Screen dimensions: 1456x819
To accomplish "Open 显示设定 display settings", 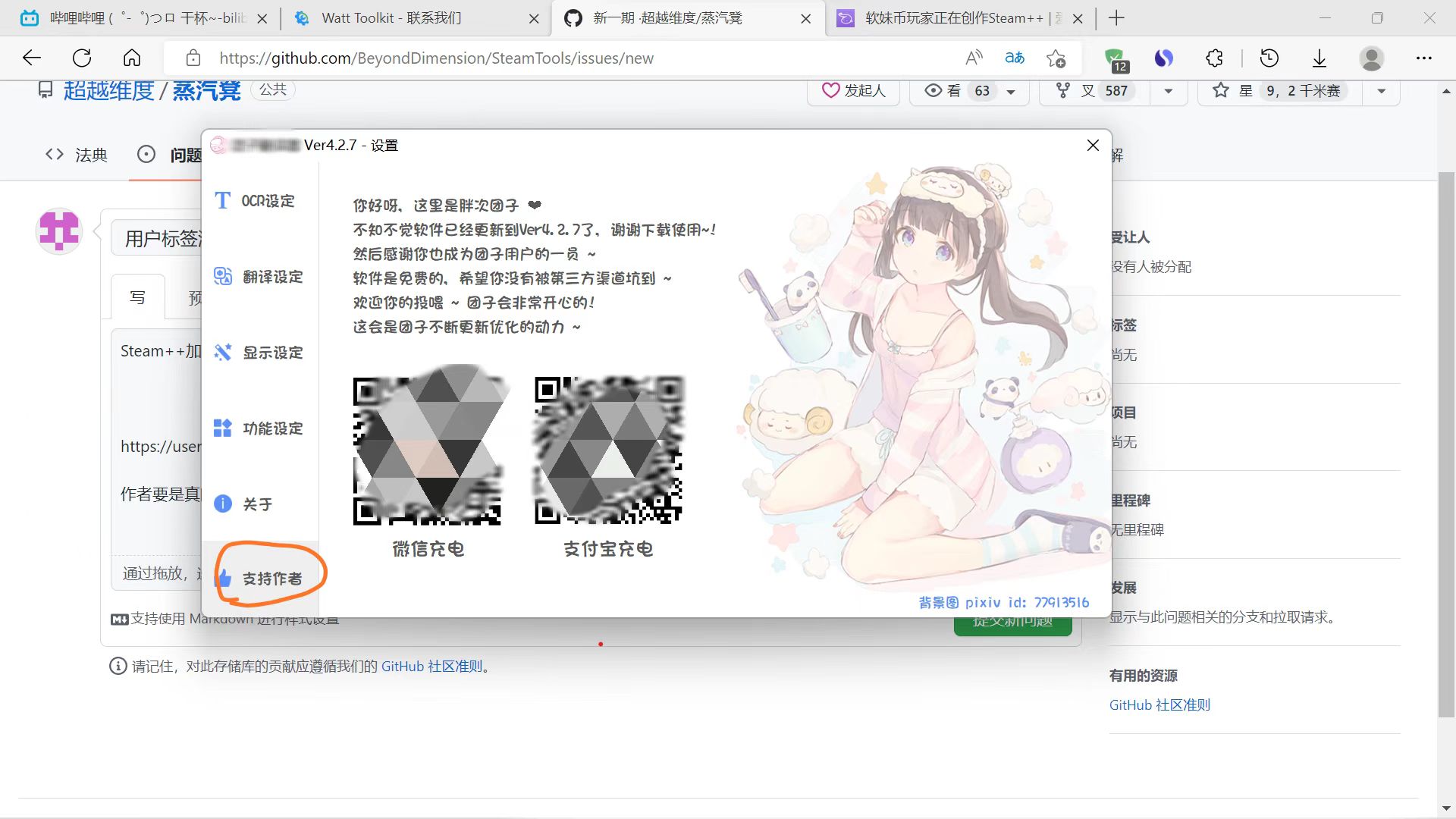I will point(260,353).
